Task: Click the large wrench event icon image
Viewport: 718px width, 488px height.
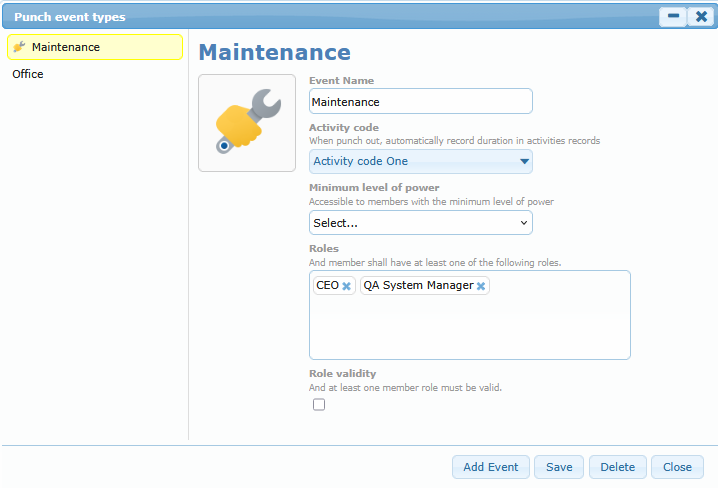Action: click(x=247, y=122)
